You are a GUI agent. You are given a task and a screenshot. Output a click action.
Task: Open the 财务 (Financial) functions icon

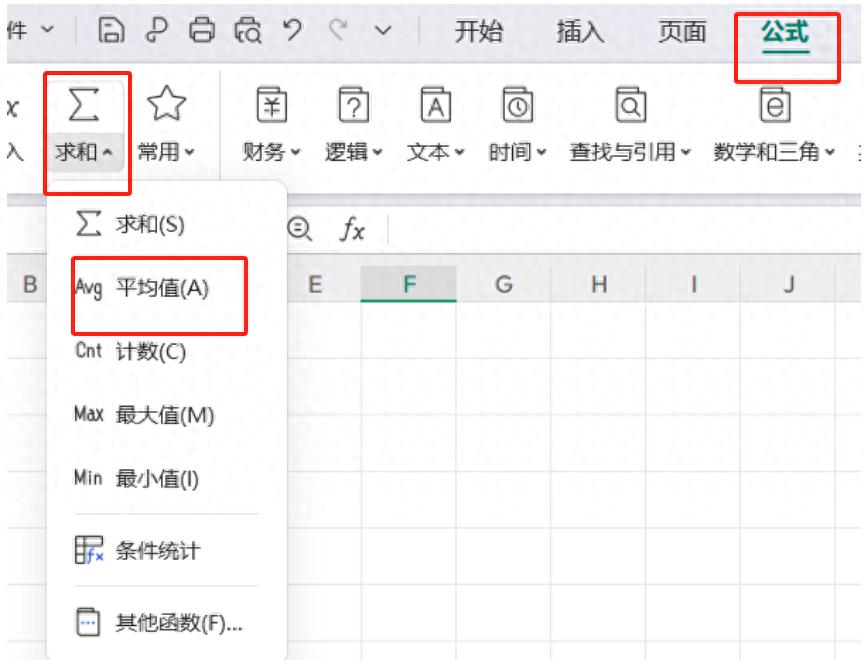click(x=271, y=105)
